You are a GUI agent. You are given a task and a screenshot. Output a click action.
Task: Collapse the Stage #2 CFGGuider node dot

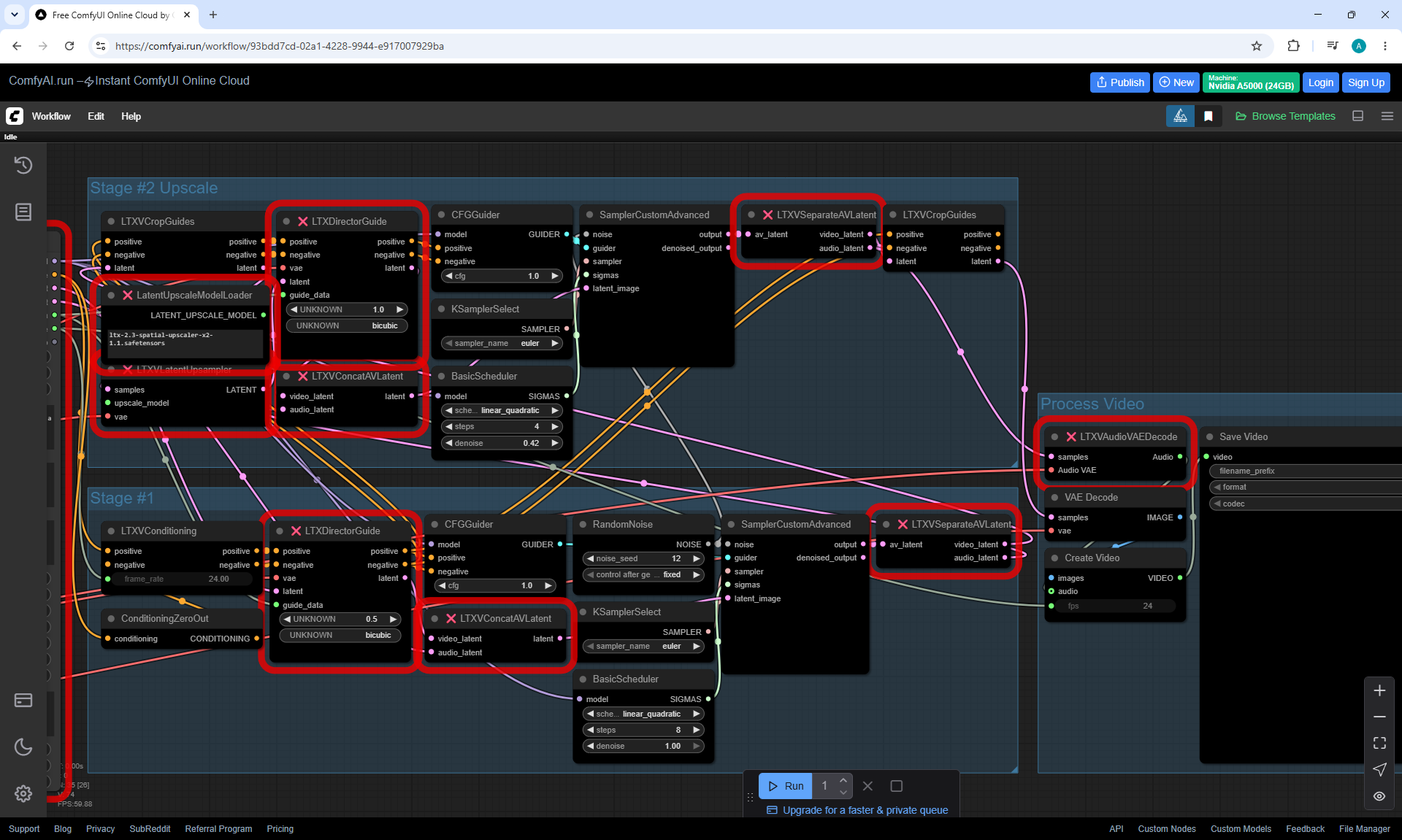(441, 215)
